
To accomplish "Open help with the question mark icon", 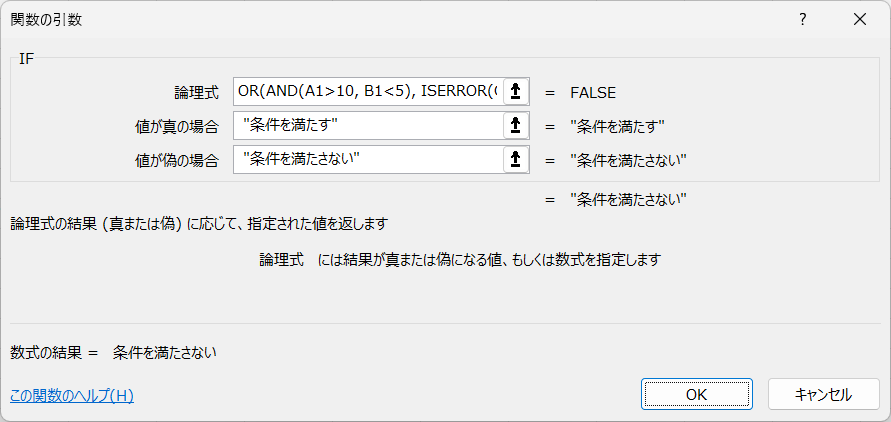I will (802, 20).
